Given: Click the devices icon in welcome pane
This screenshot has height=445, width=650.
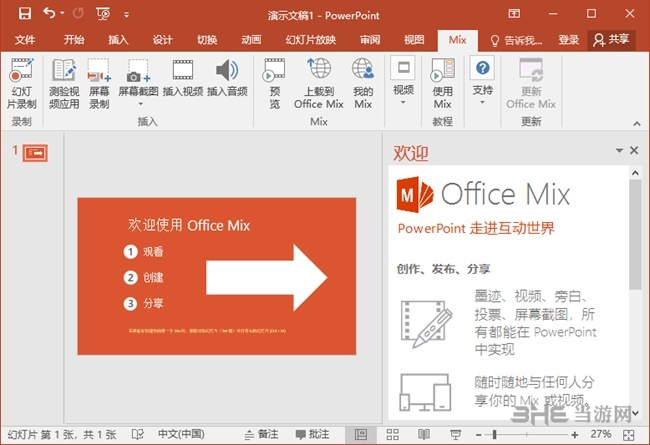Looking at the screenshot, I should click(426, 392).
